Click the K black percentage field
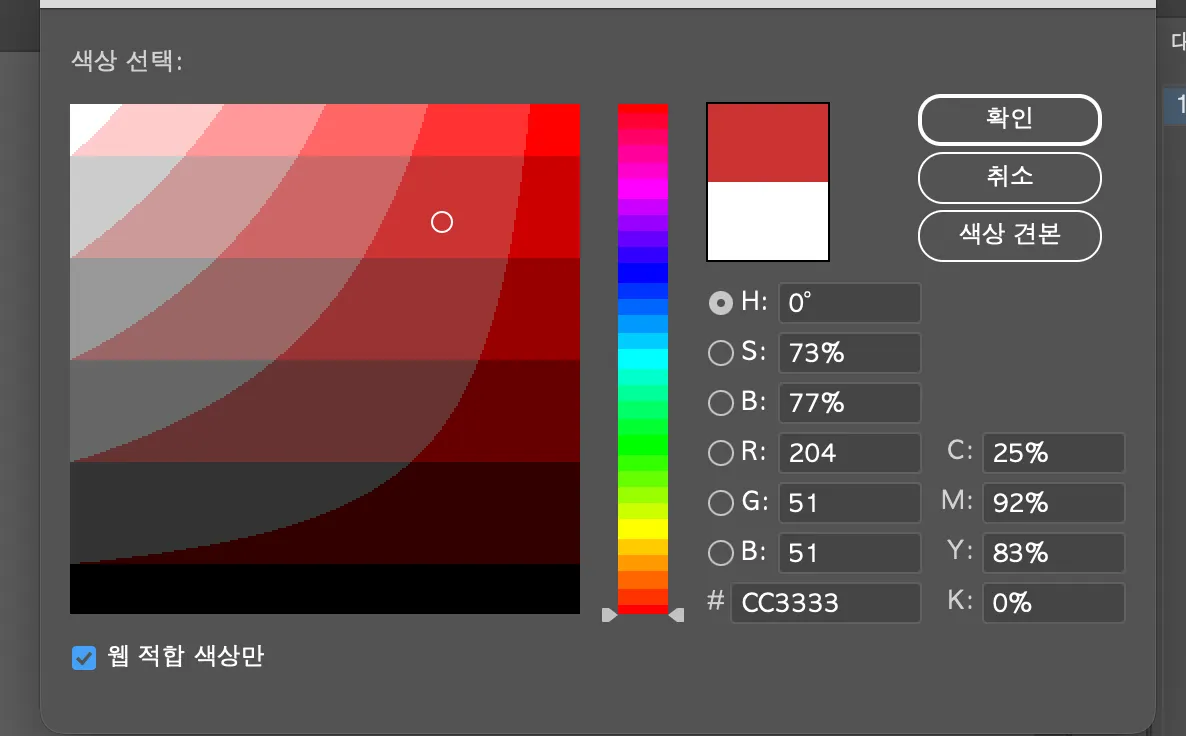Image resolution: width=1186 pixels, height=736 pixels. click(1053, 603)
